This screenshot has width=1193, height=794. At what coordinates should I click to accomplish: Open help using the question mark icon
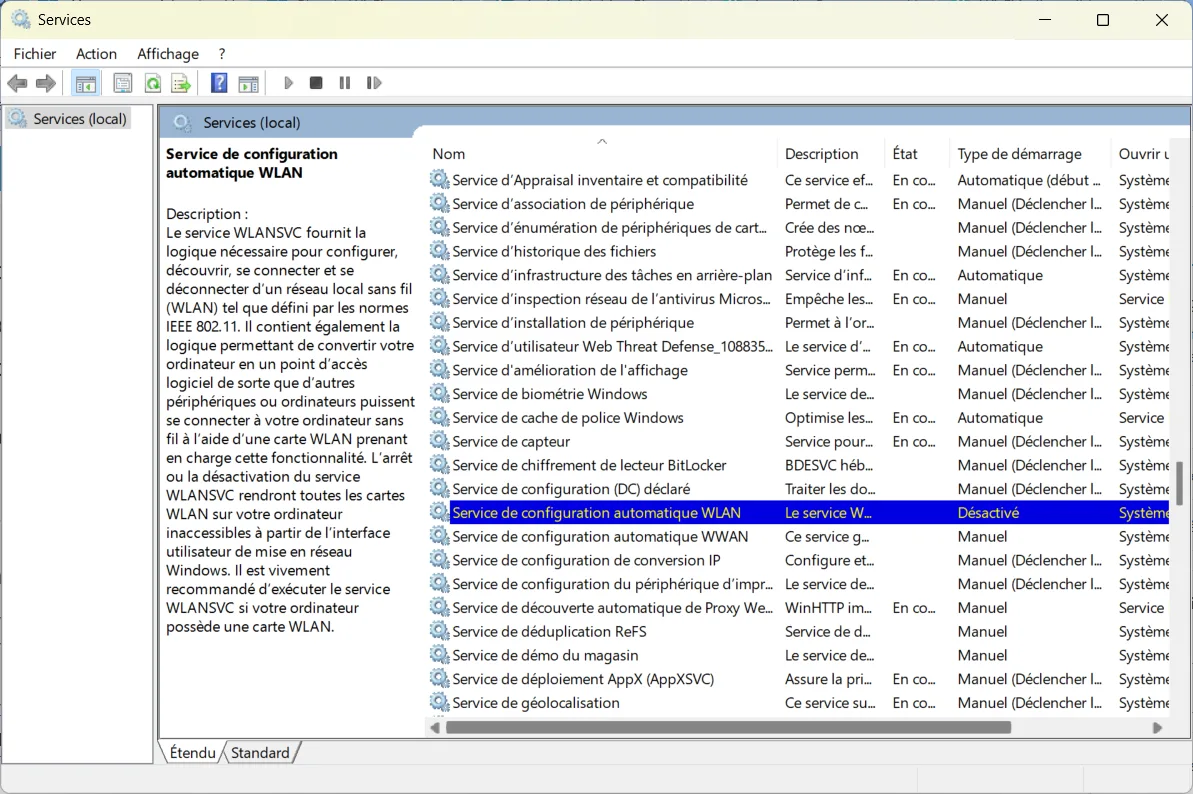(x=218, y=82)
